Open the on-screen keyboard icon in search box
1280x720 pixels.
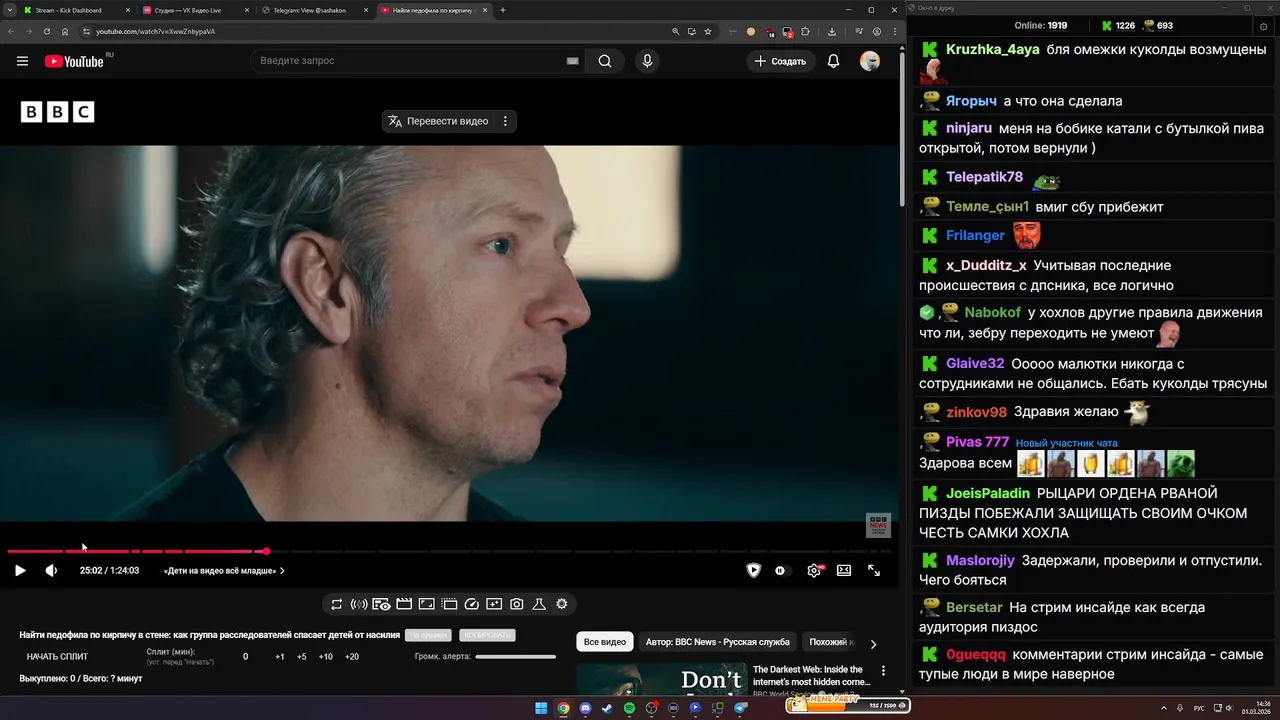[572, 61]
